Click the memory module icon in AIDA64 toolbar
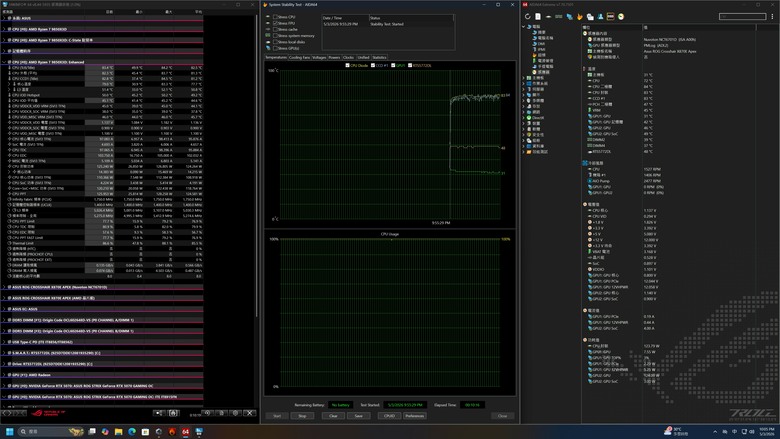Viewport: 780px width, 439px height. click(559, 16)
